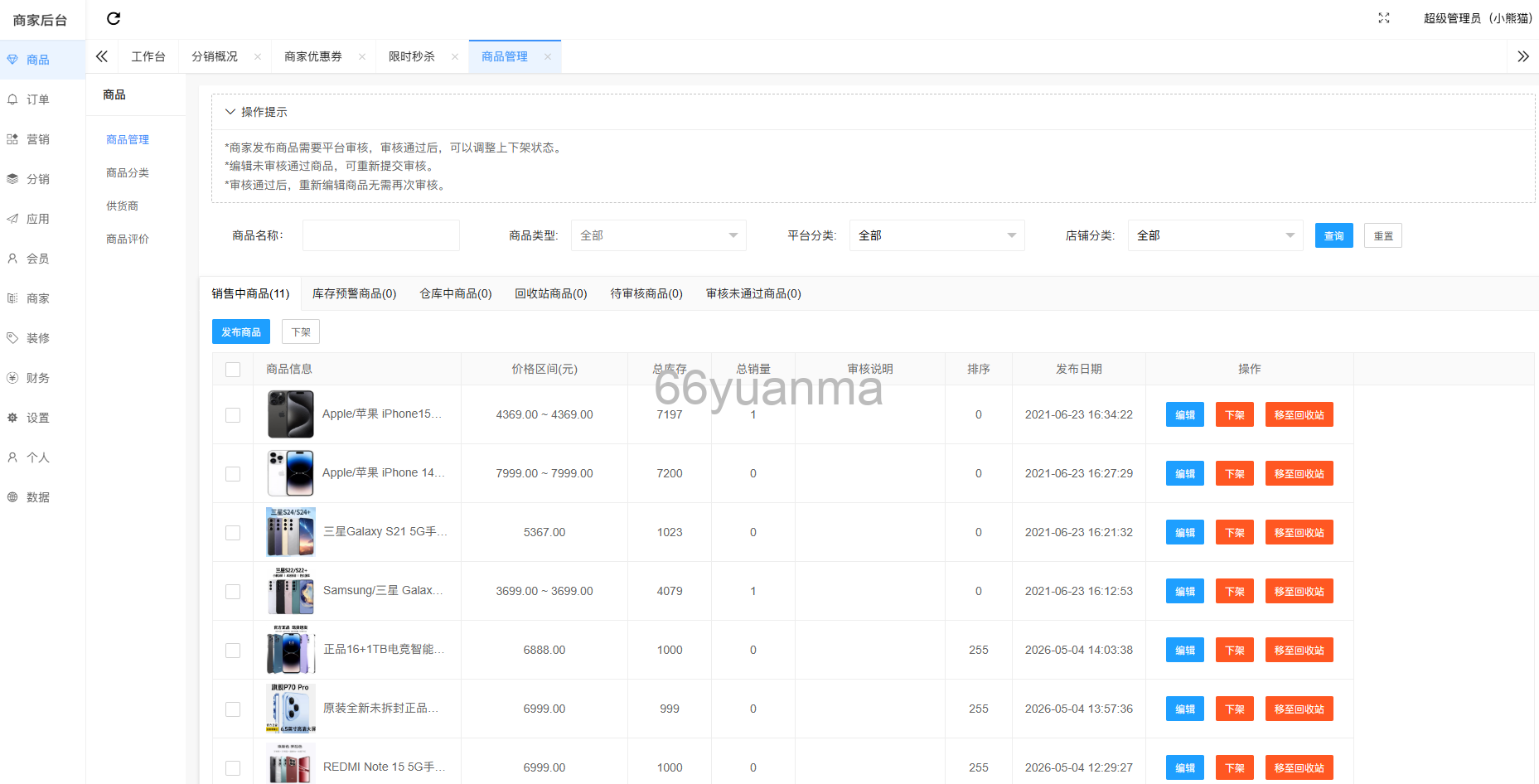The image size is (1539, 784).
Task: Open 供货商 in the submenu
Action: (123, 206)
